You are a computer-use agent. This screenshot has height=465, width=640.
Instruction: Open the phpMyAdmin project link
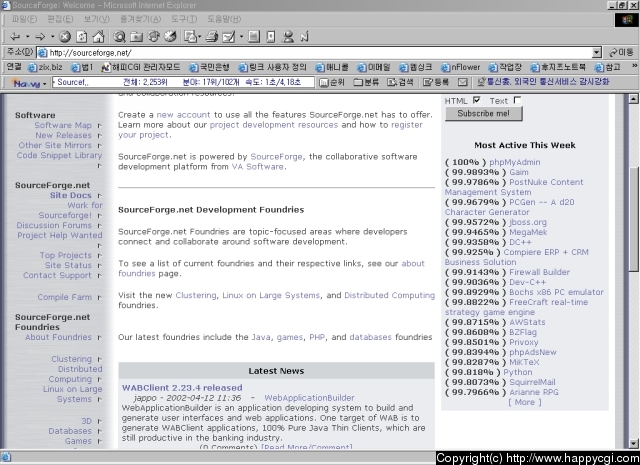(515, 162)
